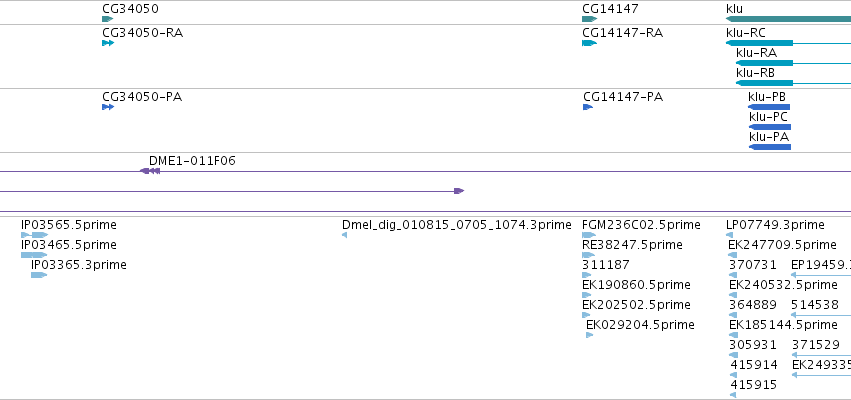Click the EK240532.5prime label
The image size is (851, 400).
(783, 285)
